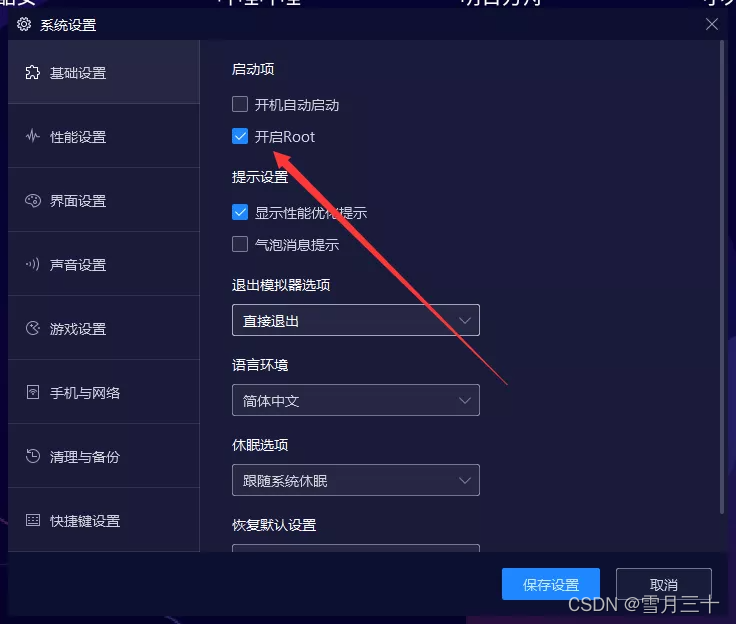736x624 pixels.
Task: Click the settings panel vertical scrollbar
Action: 722,277
